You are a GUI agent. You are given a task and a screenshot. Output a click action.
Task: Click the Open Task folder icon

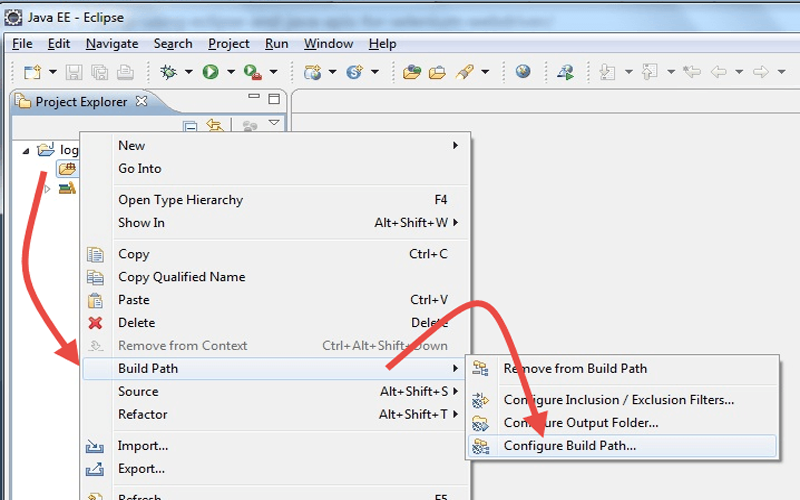point(437,72)
